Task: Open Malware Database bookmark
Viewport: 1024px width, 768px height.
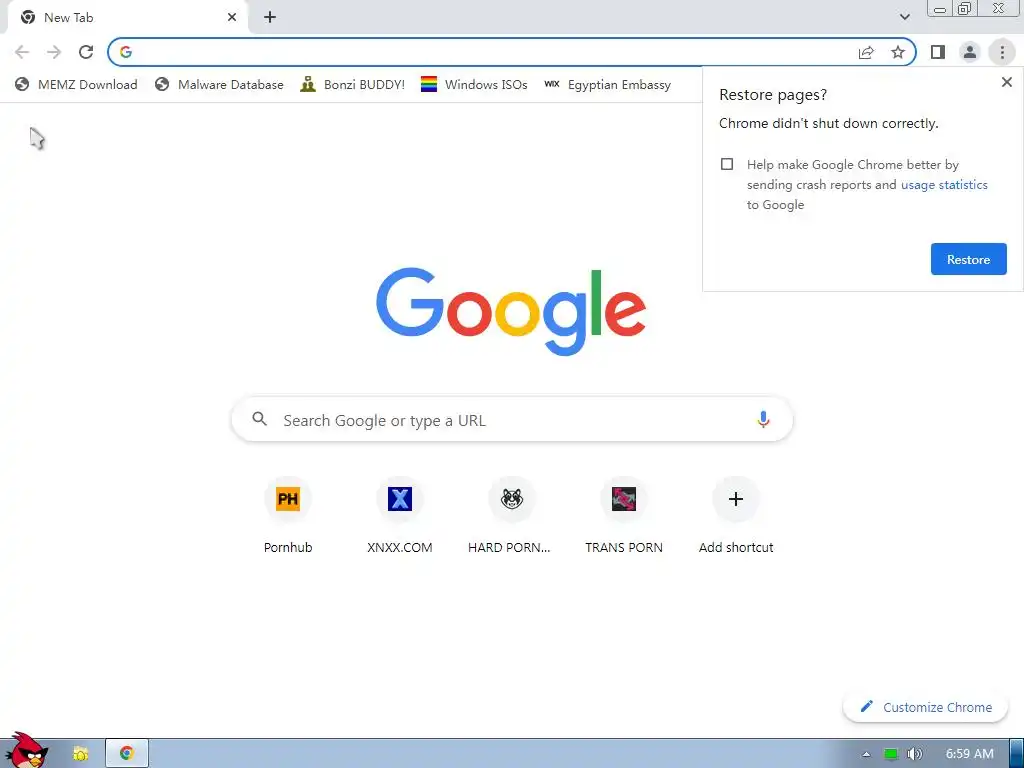Action: [219, 85]
